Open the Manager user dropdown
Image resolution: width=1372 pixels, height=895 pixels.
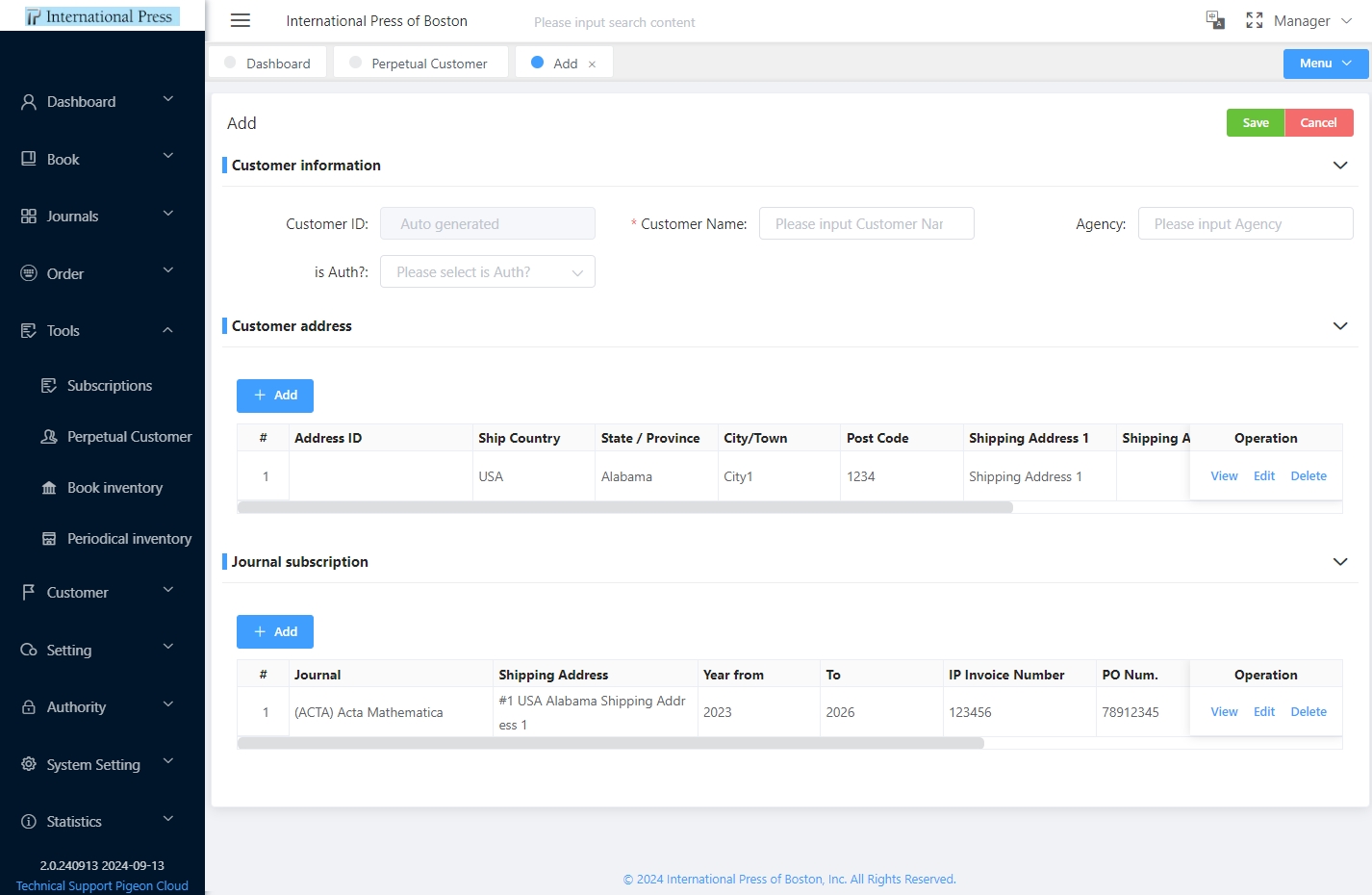coord(1312,21)
